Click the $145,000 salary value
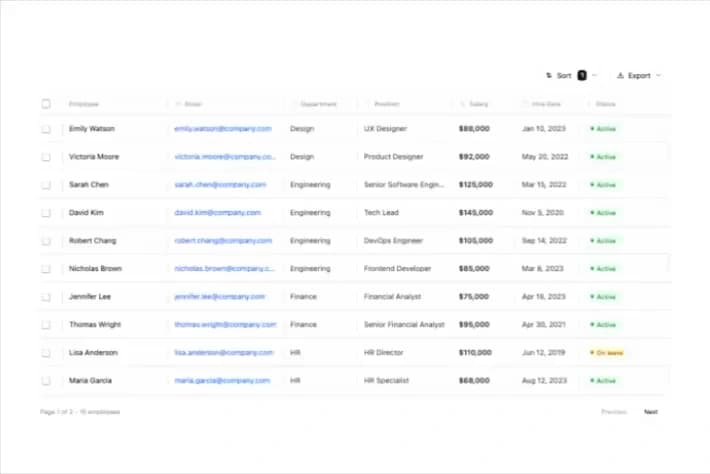This screenshot has height=474, width=710. coord(476,213)
